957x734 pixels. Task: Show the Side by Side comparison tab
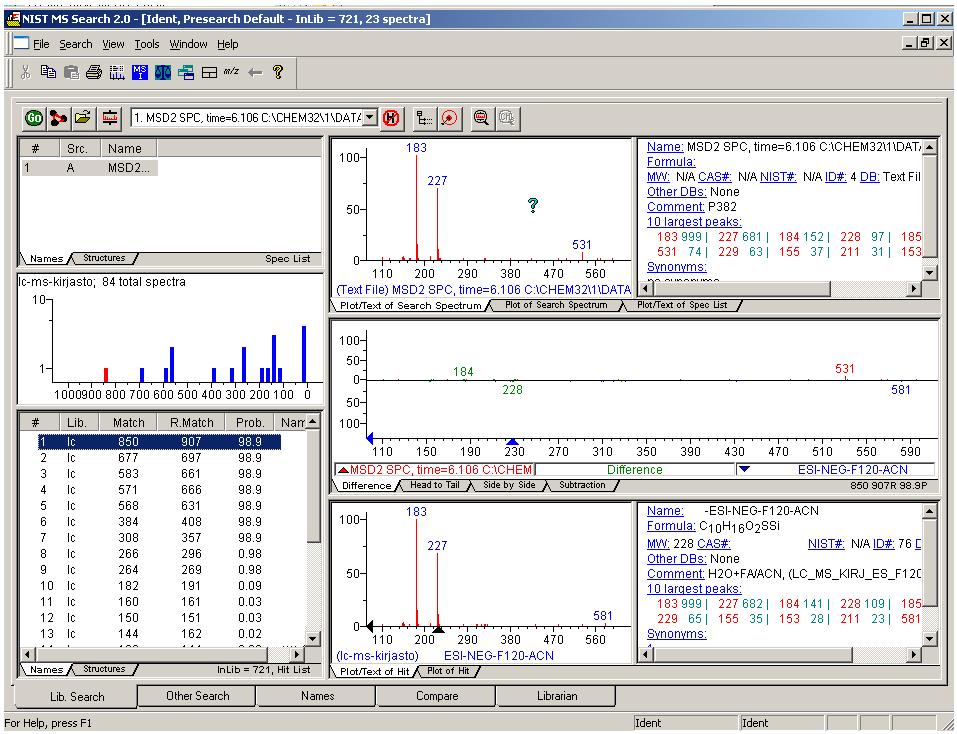[x=509, y=485]
